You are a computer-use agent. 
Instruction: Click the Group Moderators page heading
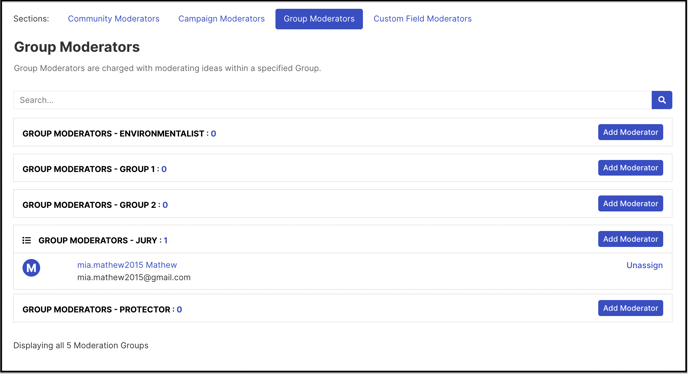click(77, 47)
